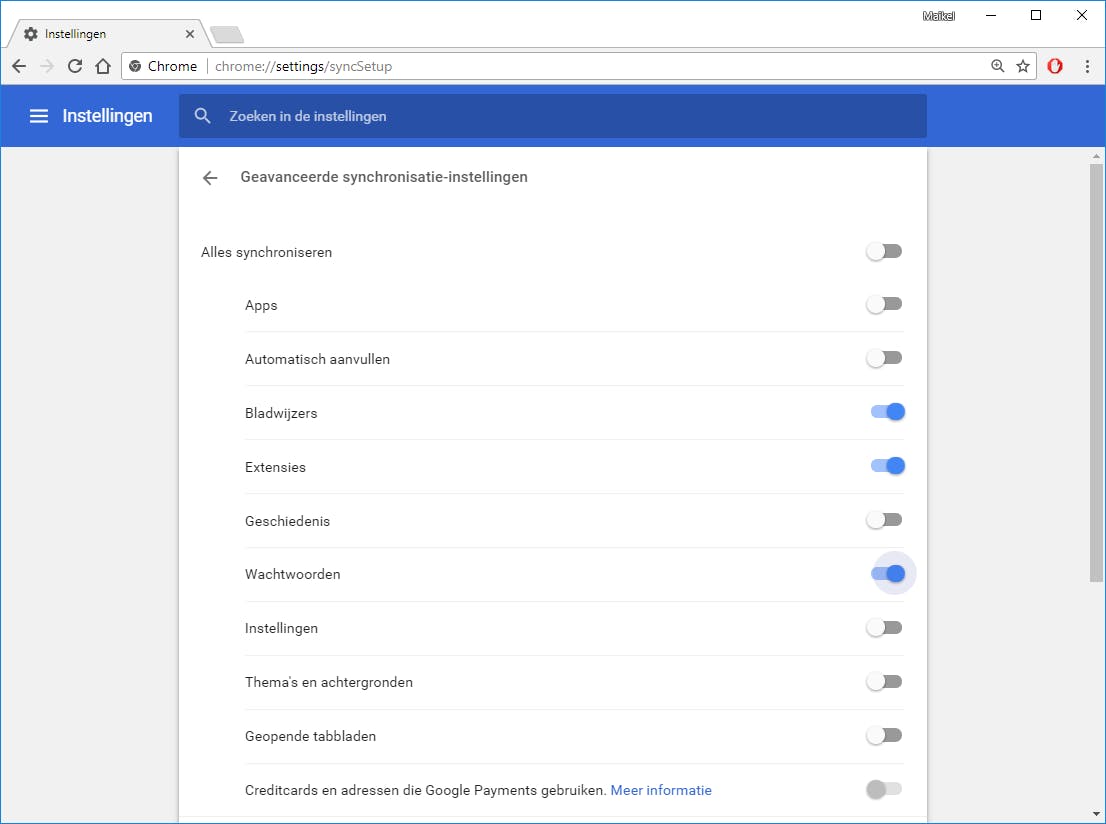Screen dimensions: 1106x824
Task: Click the Geschiedenis label
Action: click(x=287, y=521)
